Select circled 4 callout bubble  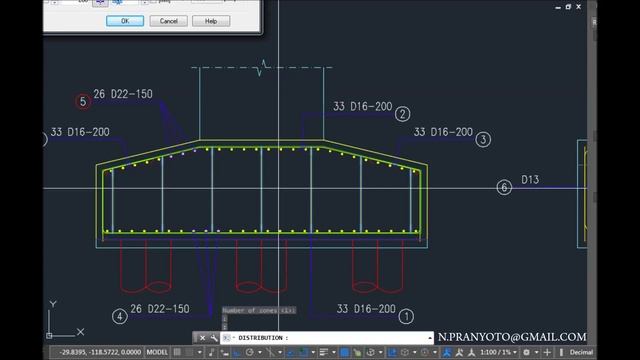pyautogui.click(x=120, y=316)
